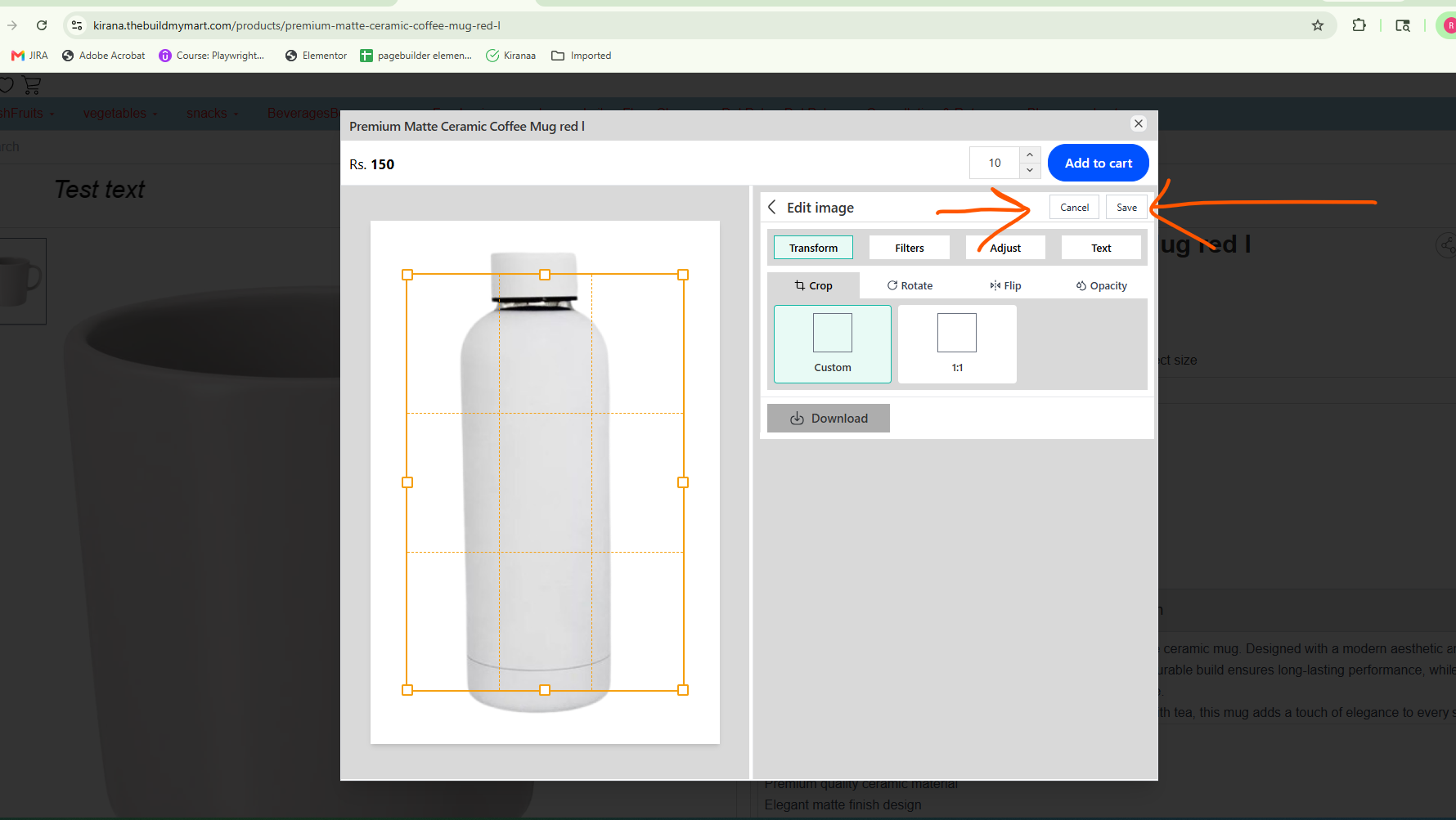Reload the page in the browser

point(42,25)
